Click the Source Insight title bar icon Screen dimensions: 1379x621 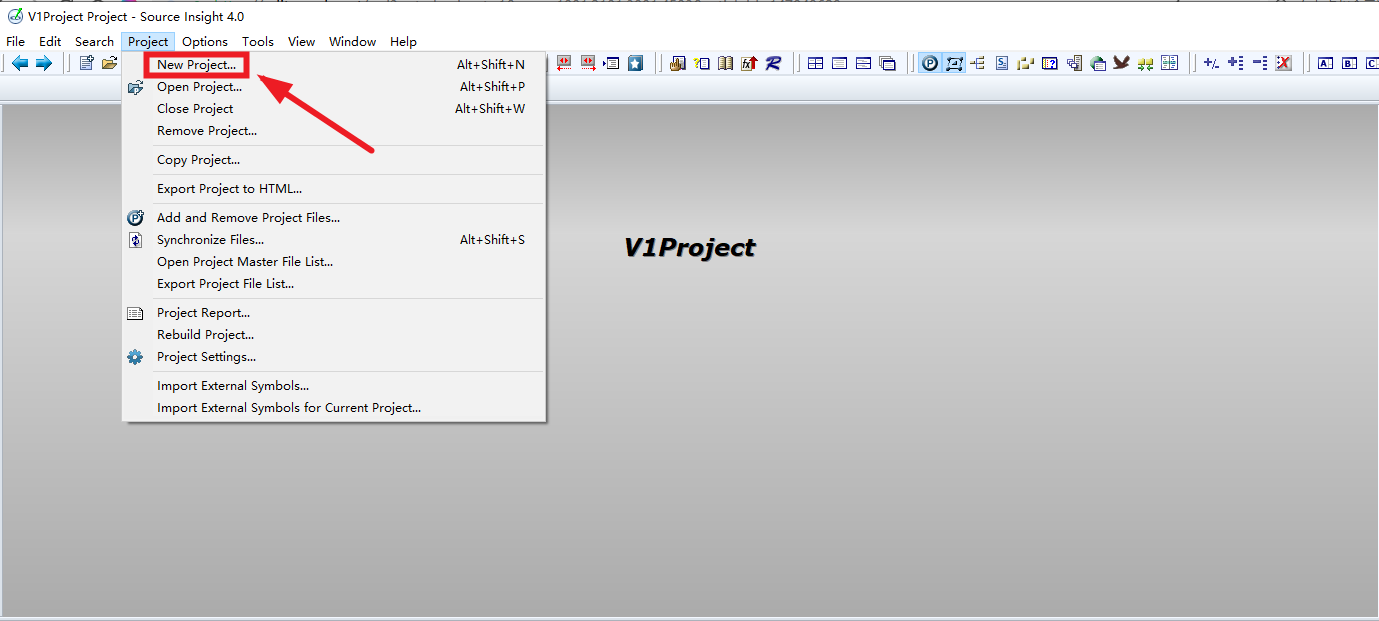pos(15,16)
